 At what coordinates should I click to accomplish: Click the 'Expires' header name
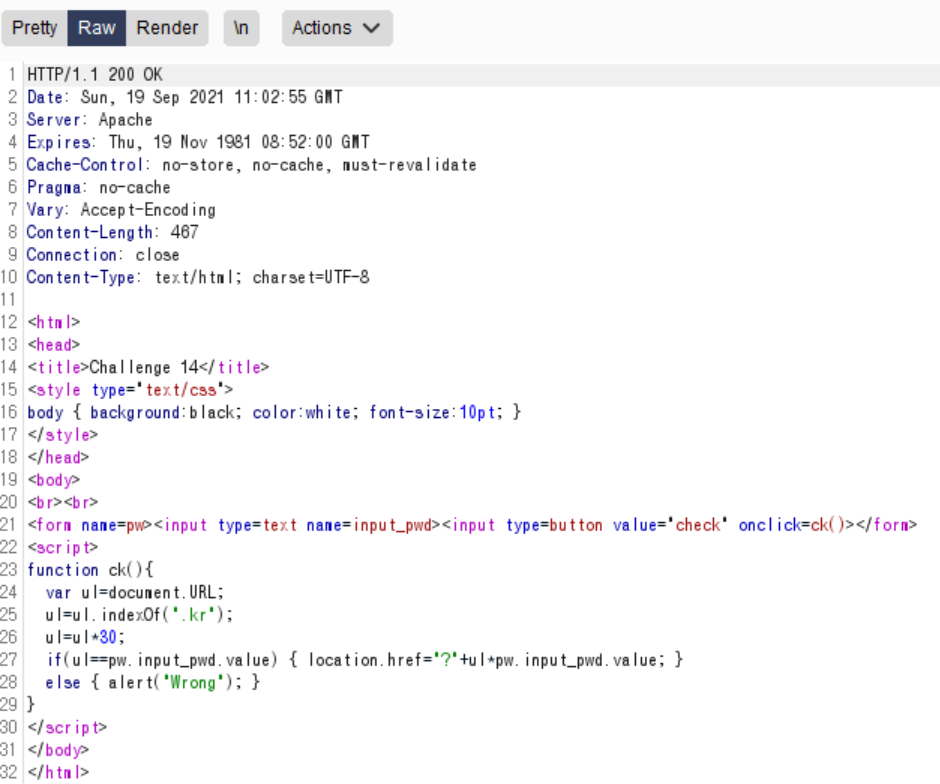point(59,142)
